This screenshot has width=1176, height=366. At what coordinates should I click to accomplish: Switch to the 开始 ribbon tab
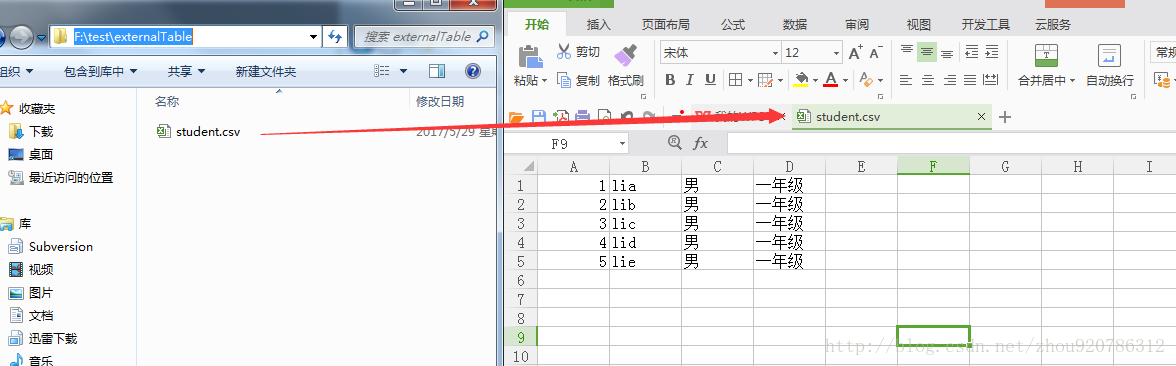[x=536, y=24]
